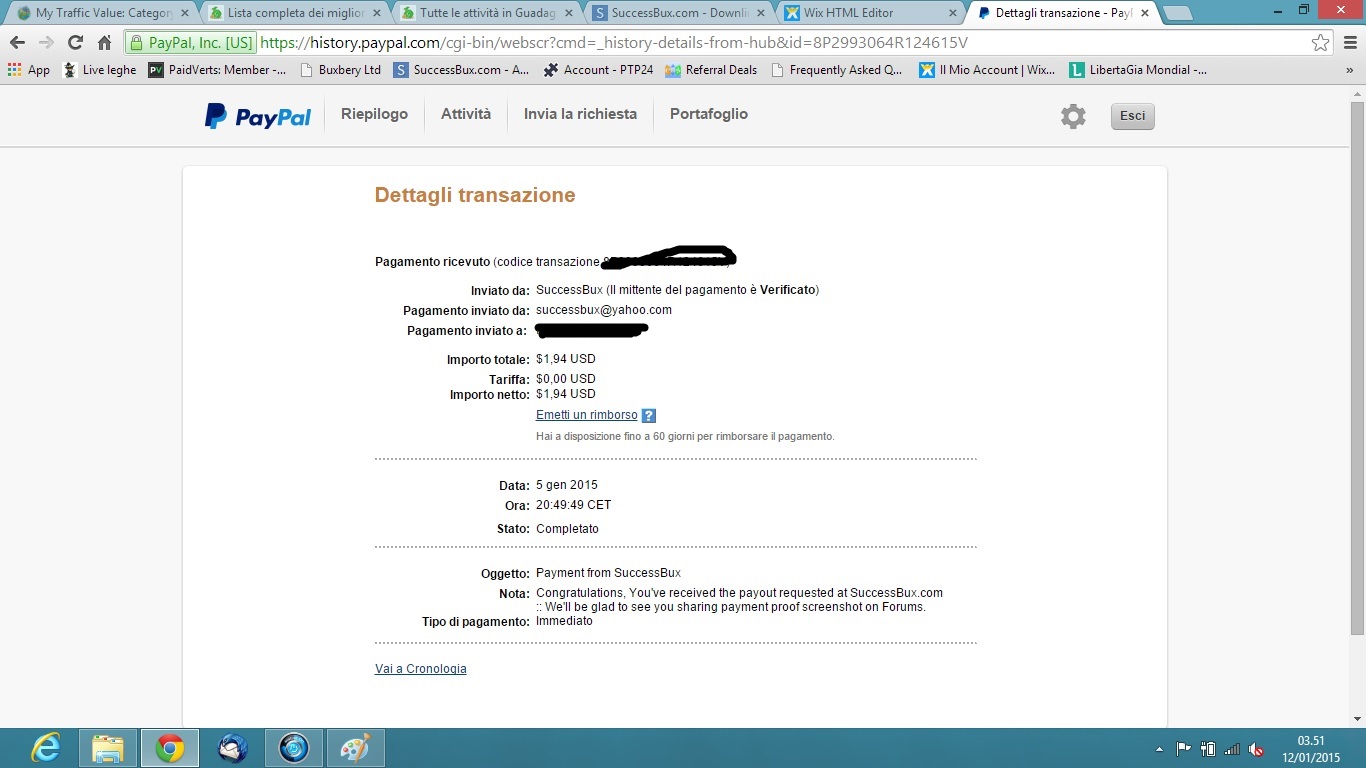Open Il Mio Account Wix bookmark
Screen dimensions: 1366x768
[987, 70]
